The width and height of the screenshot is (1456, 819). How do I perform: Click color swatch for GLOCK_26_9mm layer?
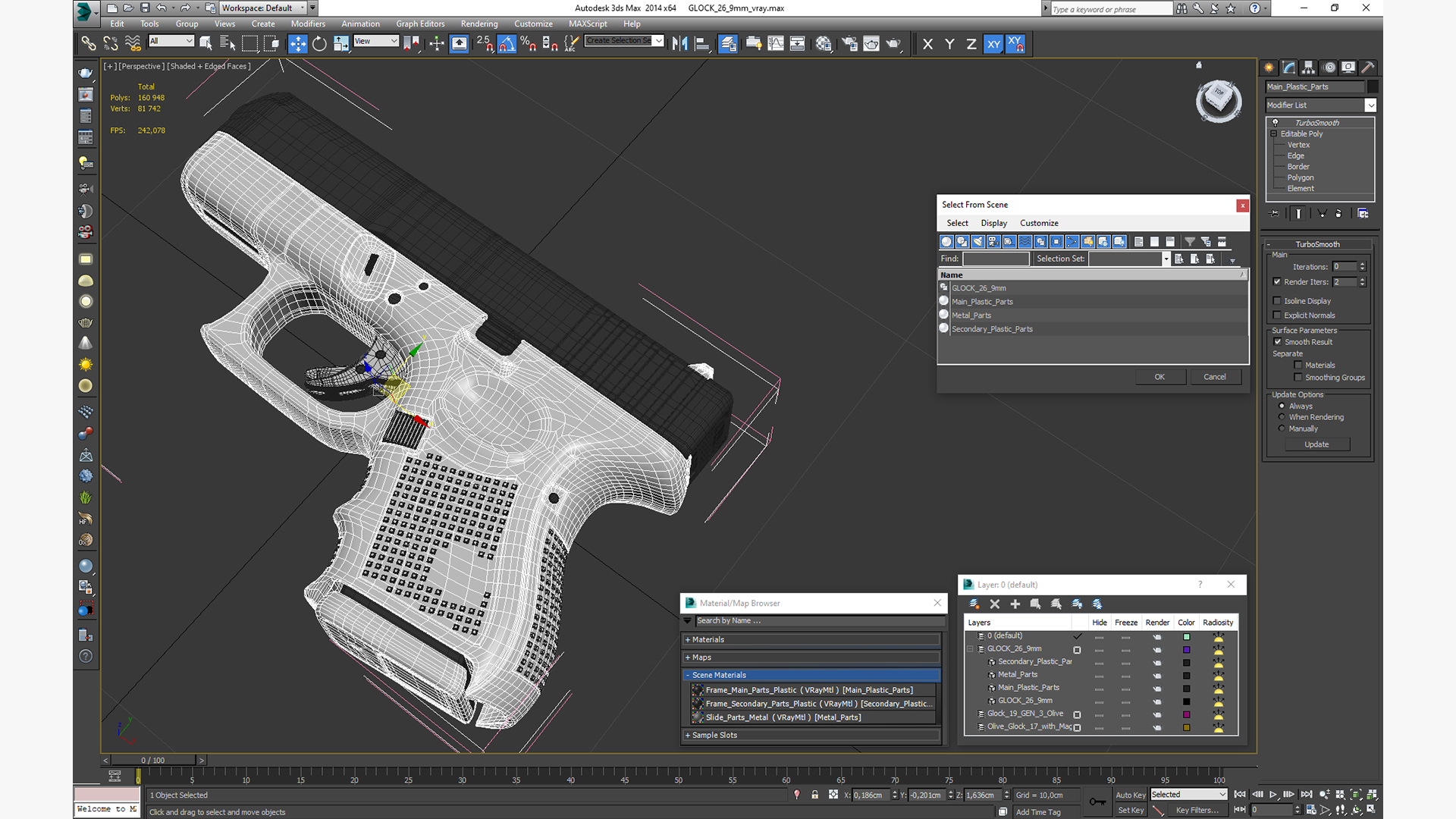click(1186, 650)
